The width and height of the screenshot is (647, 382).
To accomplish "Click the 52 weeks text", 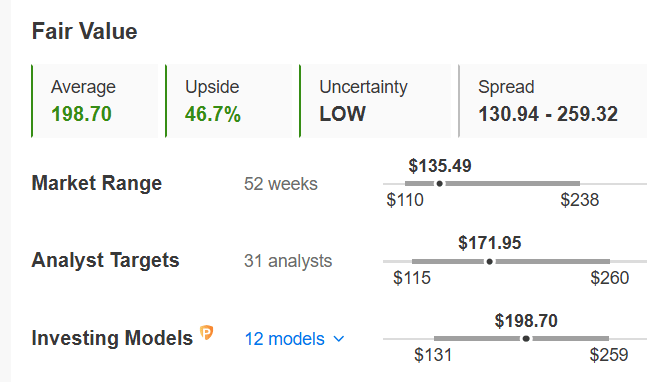I will coord(281,184).
